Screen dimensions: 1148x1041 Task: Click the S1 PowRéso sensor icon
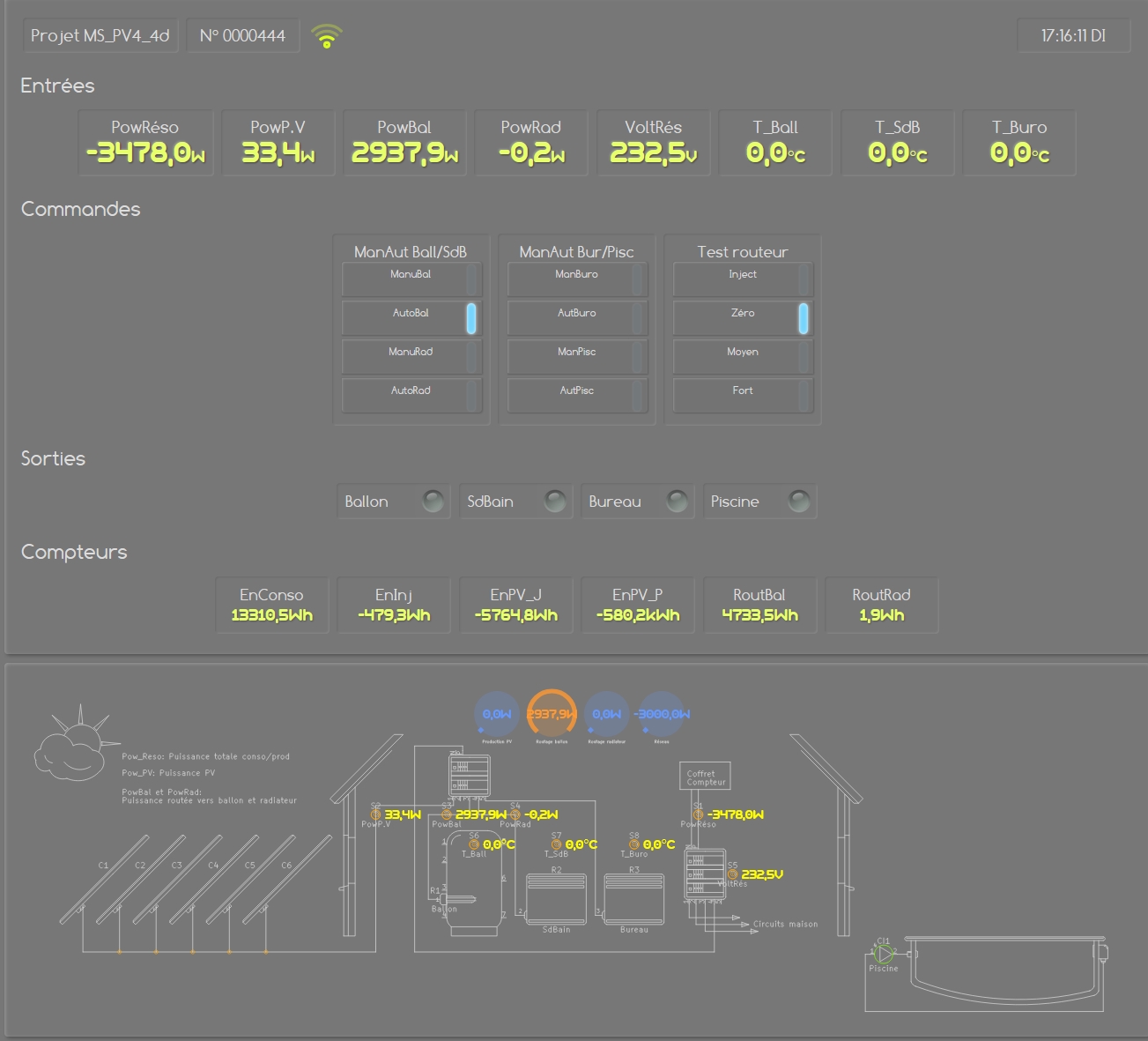point(698,814)
